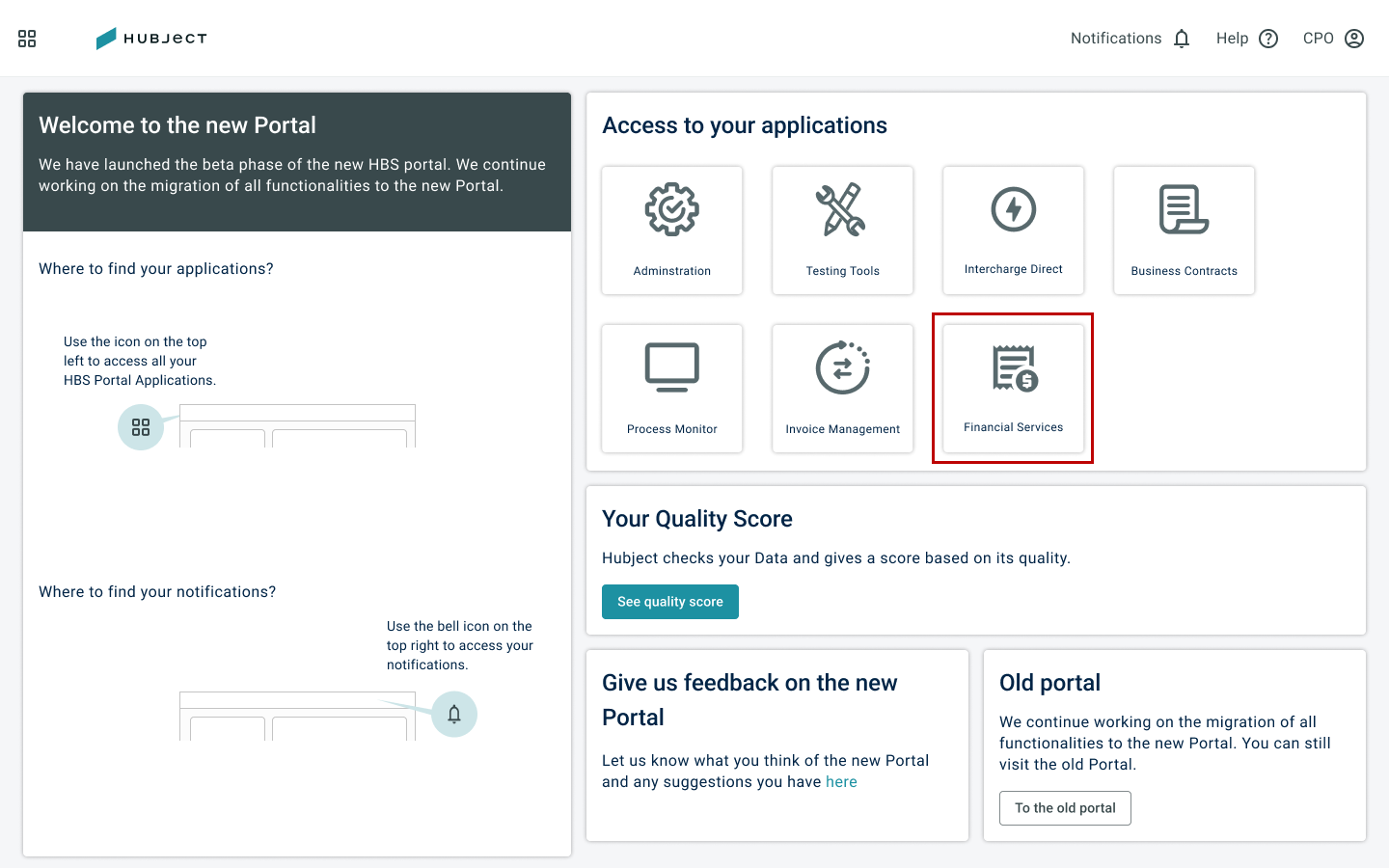This screenshot has width=1389, height=868.
Task: Click the 'Access to your applications' heading
Action: coord(745,125)
